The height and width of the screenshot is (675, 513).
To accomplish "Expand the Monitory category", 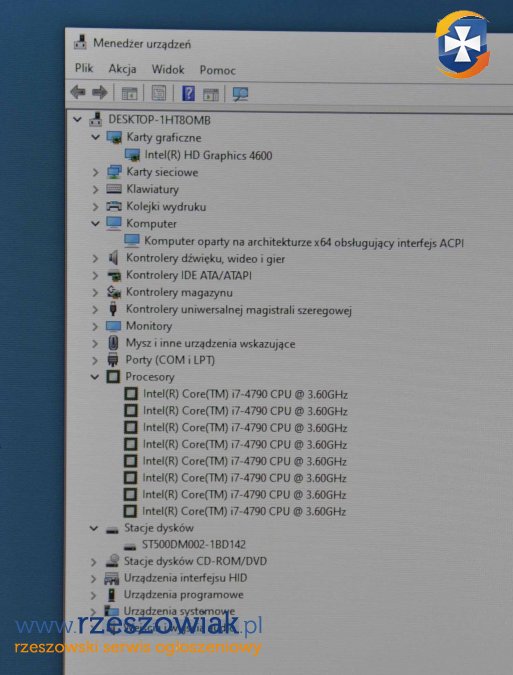I will (95, 326).
